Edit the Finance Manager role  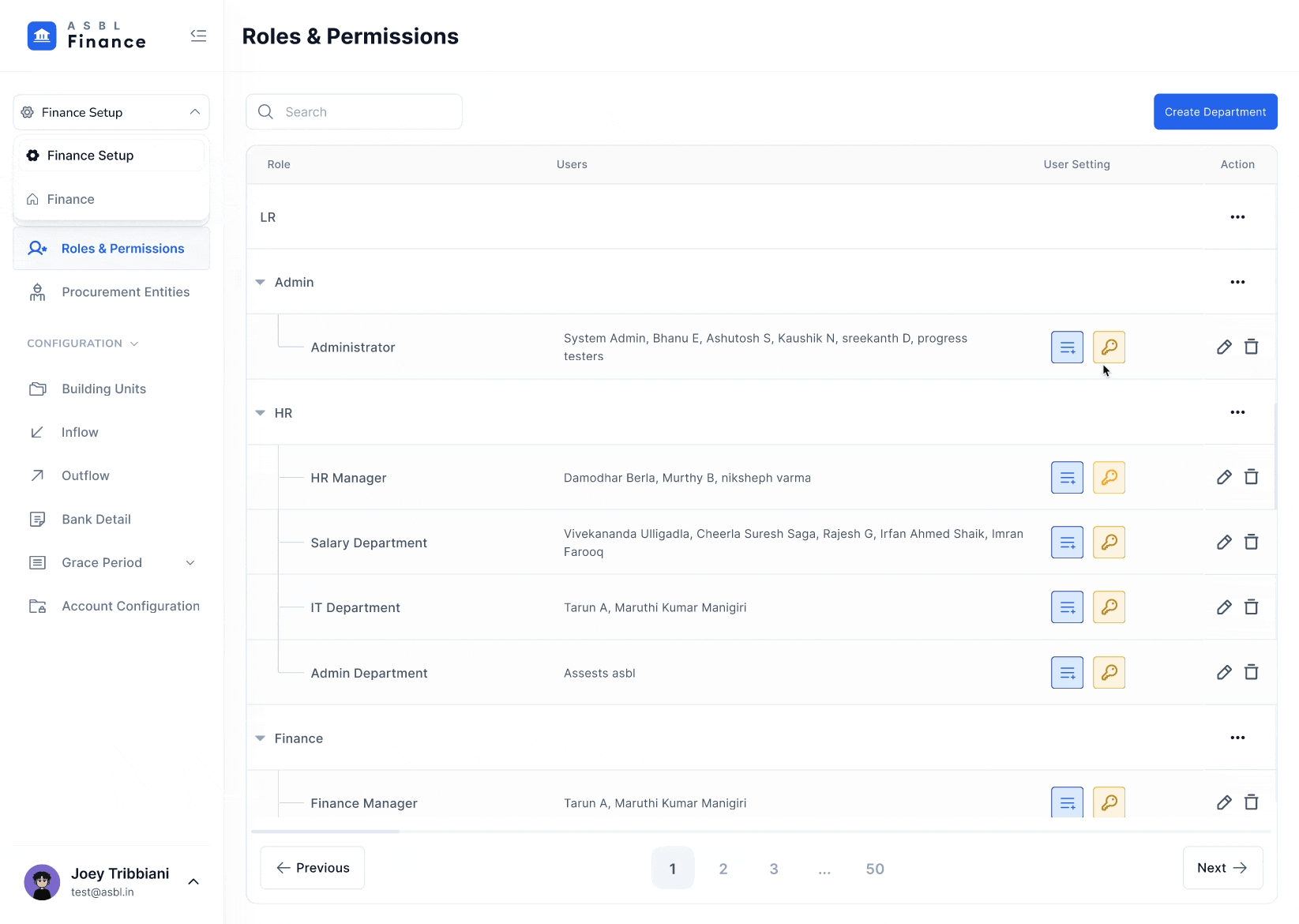point(1224,802)
